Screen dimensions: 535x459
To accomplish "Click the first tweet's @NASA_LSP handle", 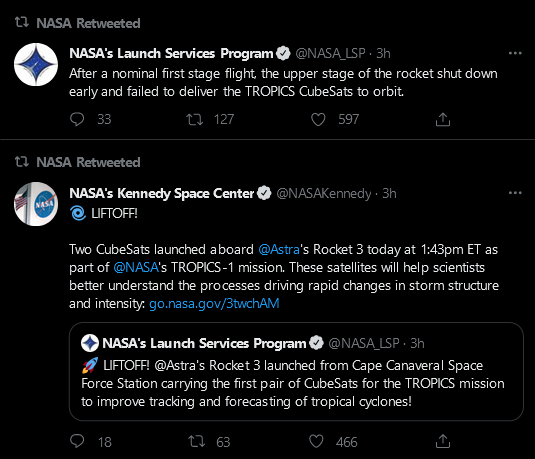I will click(330, 54).
